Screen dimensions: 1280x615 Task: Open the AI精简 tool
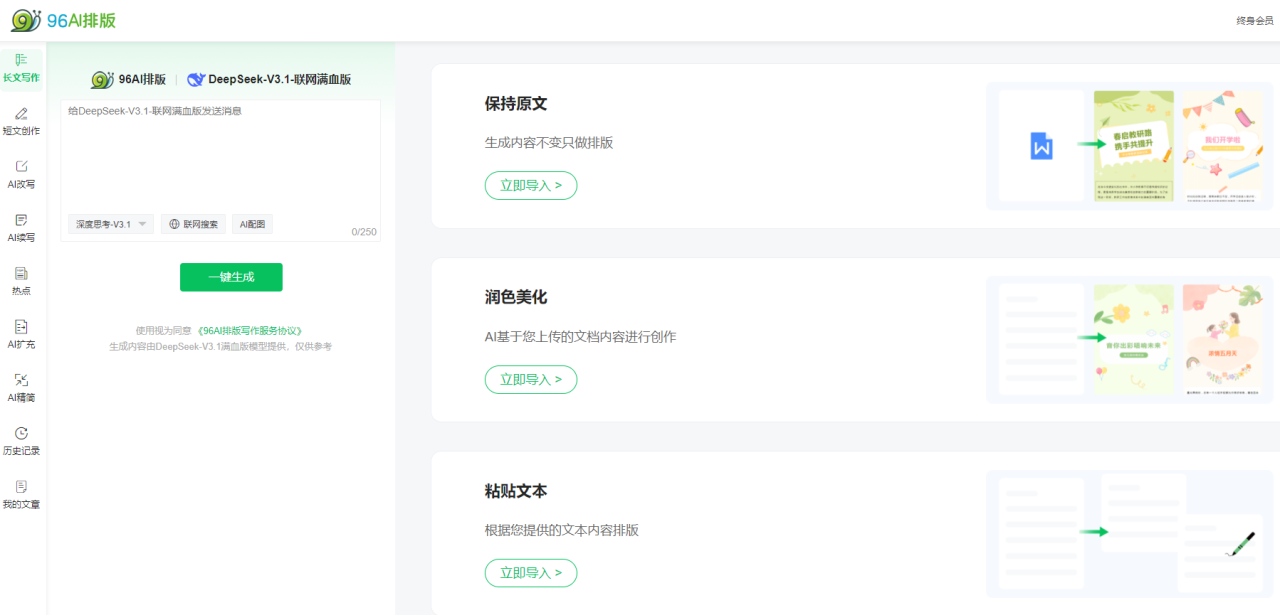[x=21, y=387]
